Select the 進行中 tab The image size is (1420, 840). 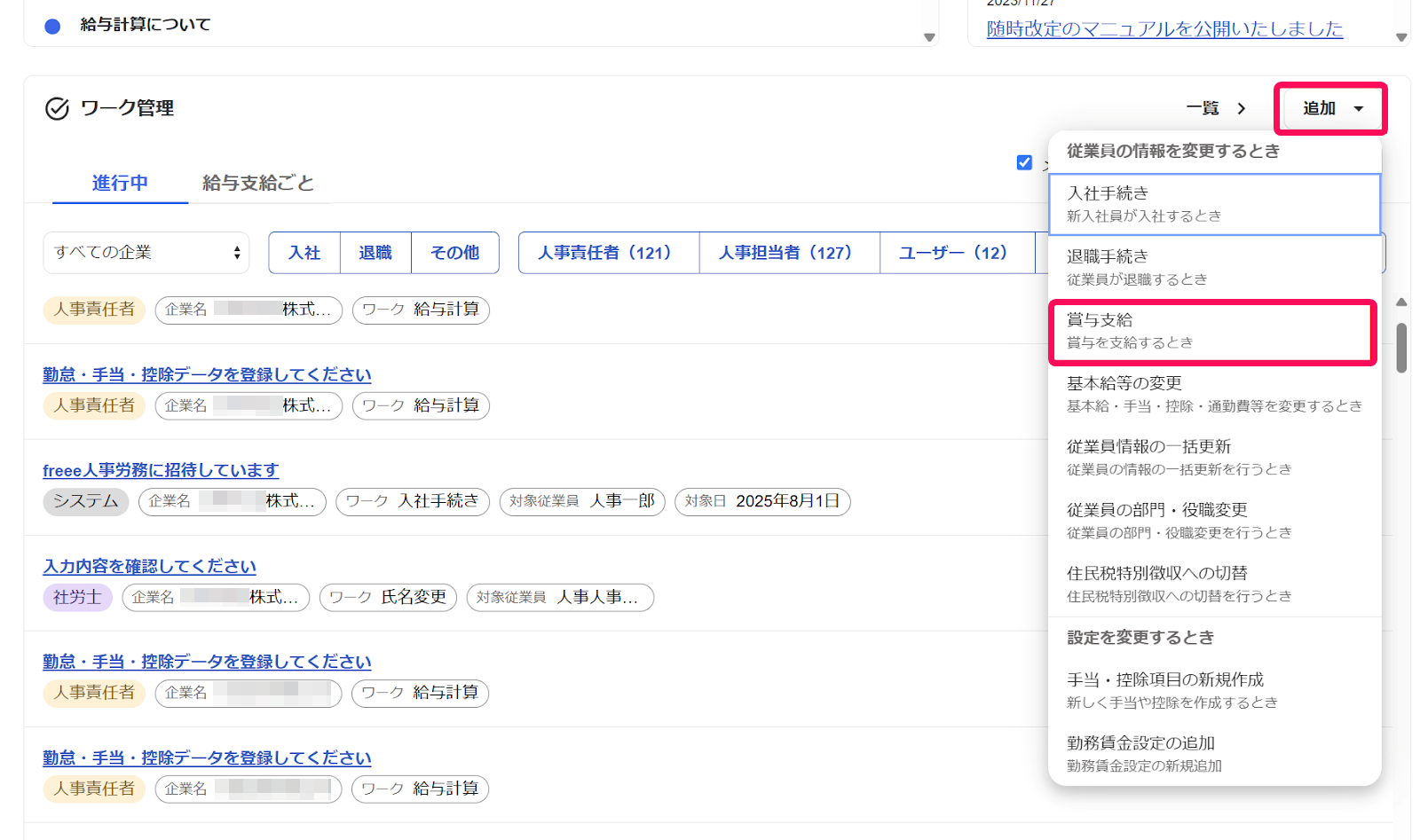(120, 183)
